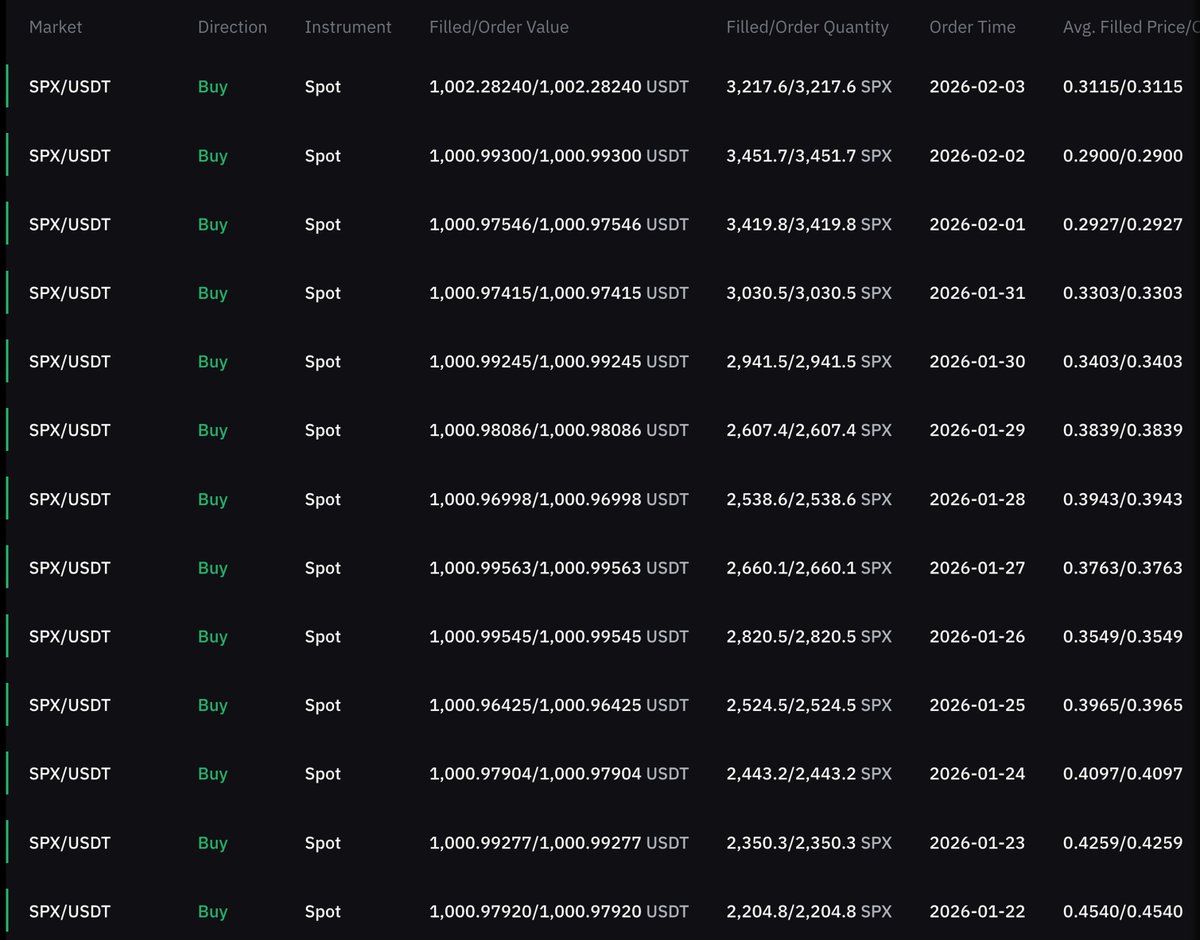
Task: Click the order row from 2026-01-22
Action: [x=600, y=911]
